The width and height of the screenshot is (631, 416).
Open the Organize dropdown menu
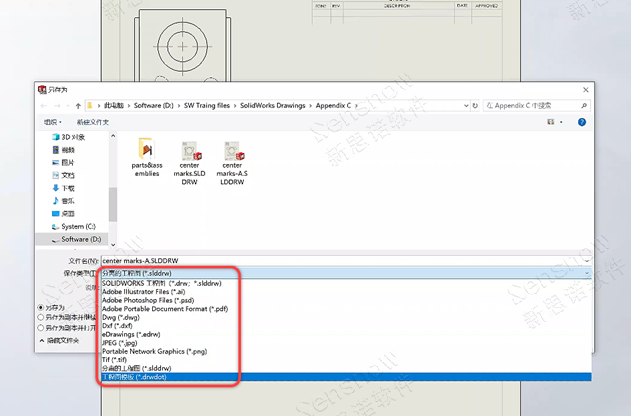pos(53,122)
